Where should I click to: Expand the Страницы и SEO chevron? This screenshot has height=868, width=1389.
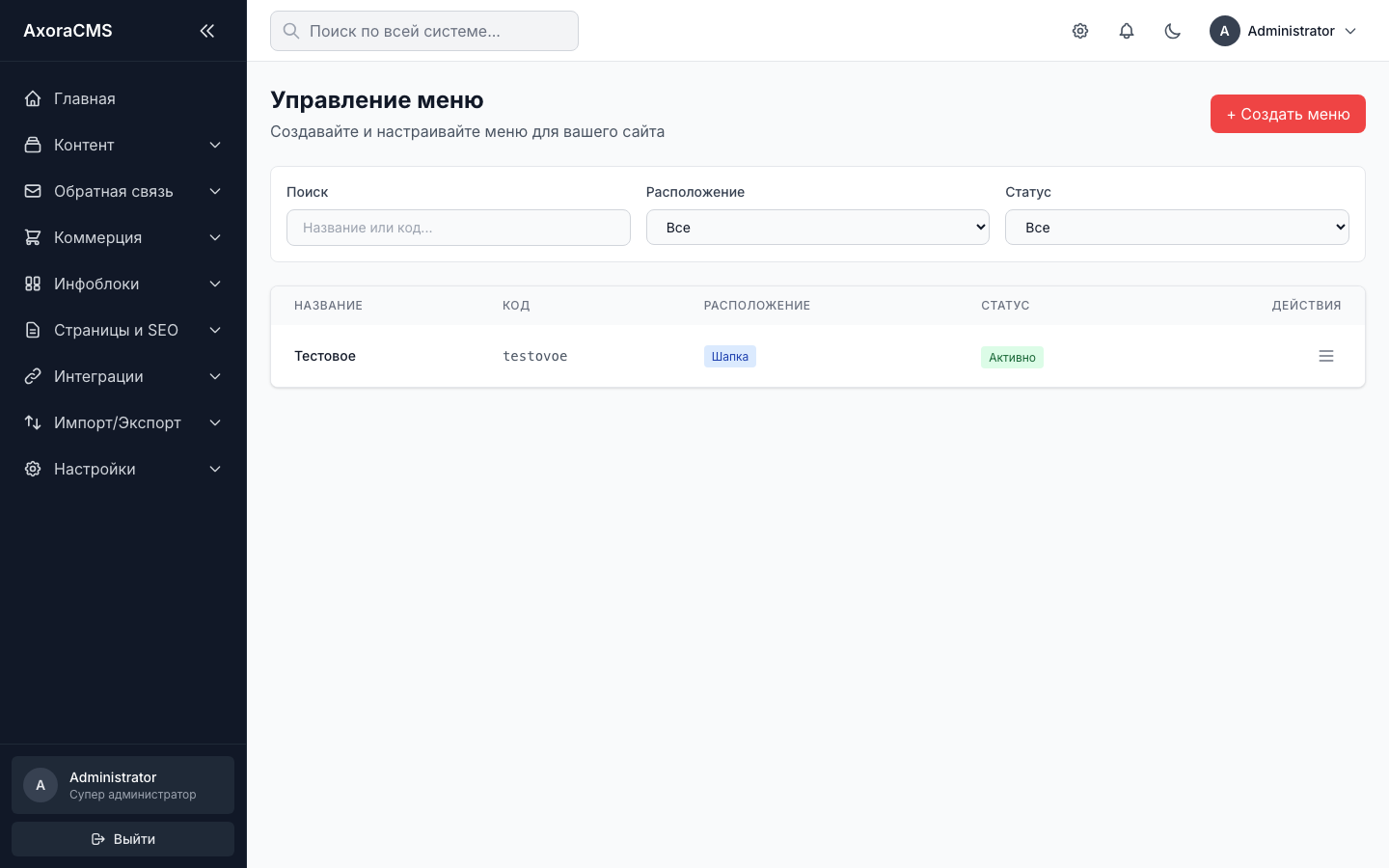tap(215, 330)
